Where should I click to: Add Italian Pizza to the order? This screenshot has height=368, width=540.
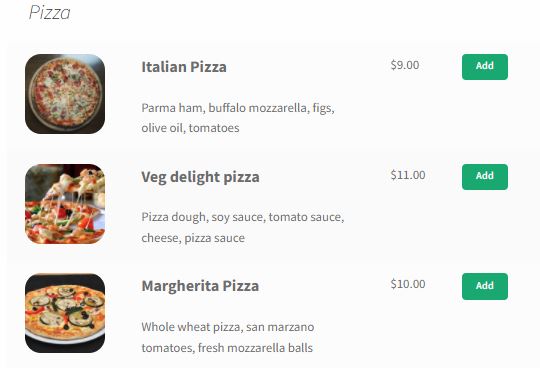pyautogui.click(x=485, y=67)
